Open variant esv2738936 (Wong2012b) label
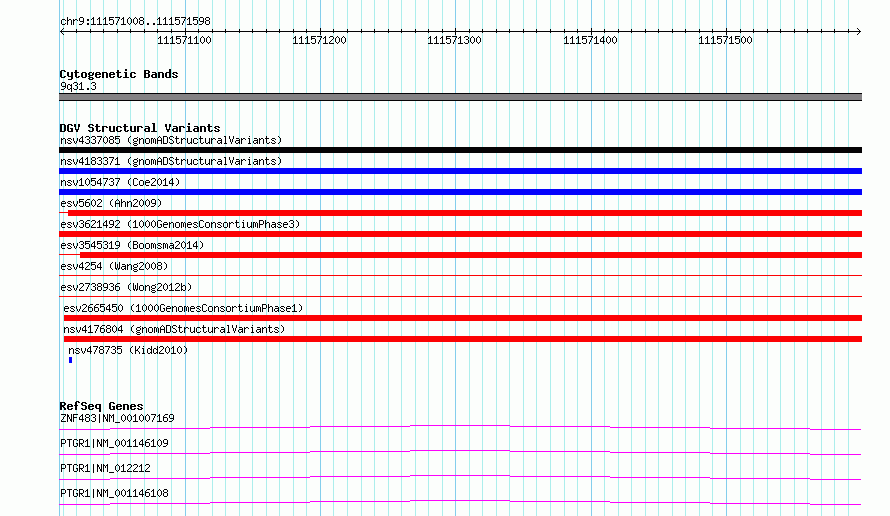This screenshot has height=516, width=890. (x=126, y=287)
